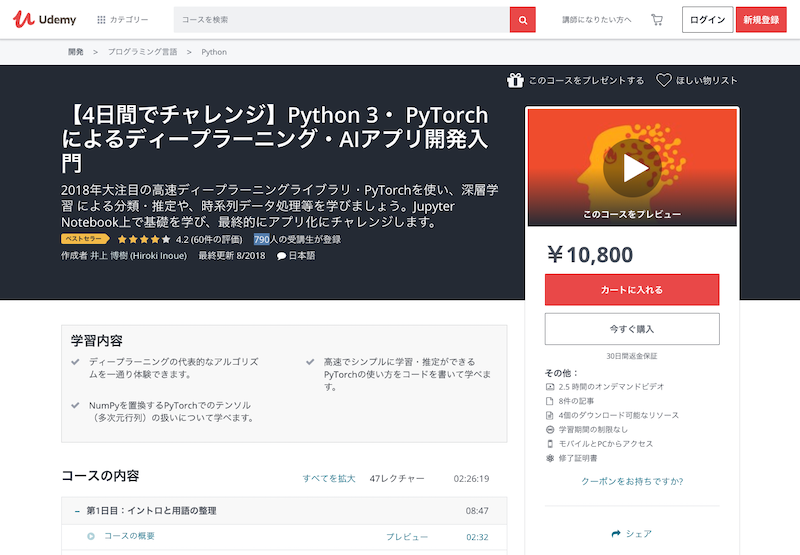Click クーポンをお持ちですか? coupon link

(632, 481)
